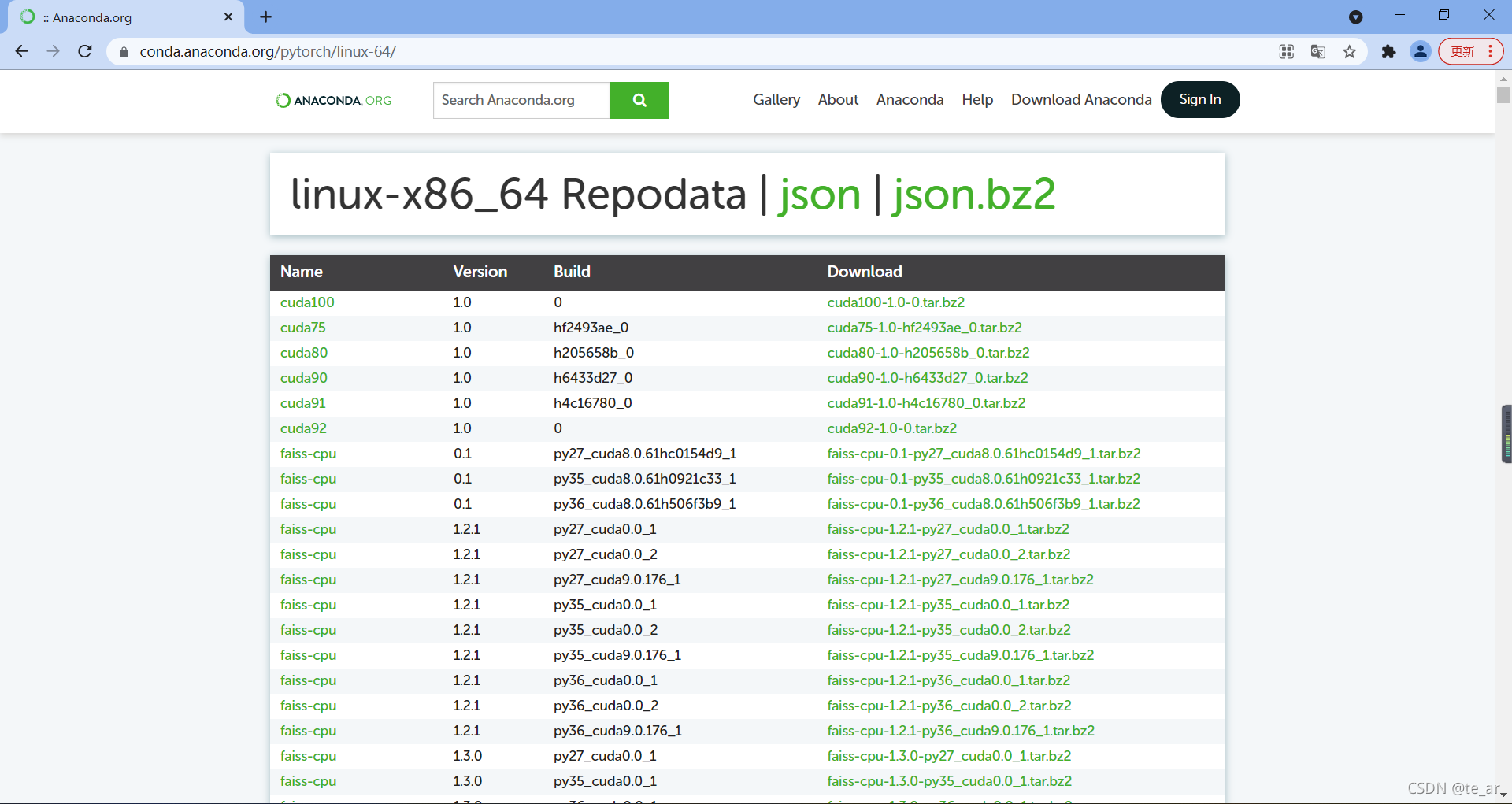Screen dimensions: 1512x804
Task: Open the cuda75 package name
Action: [302, 328]
